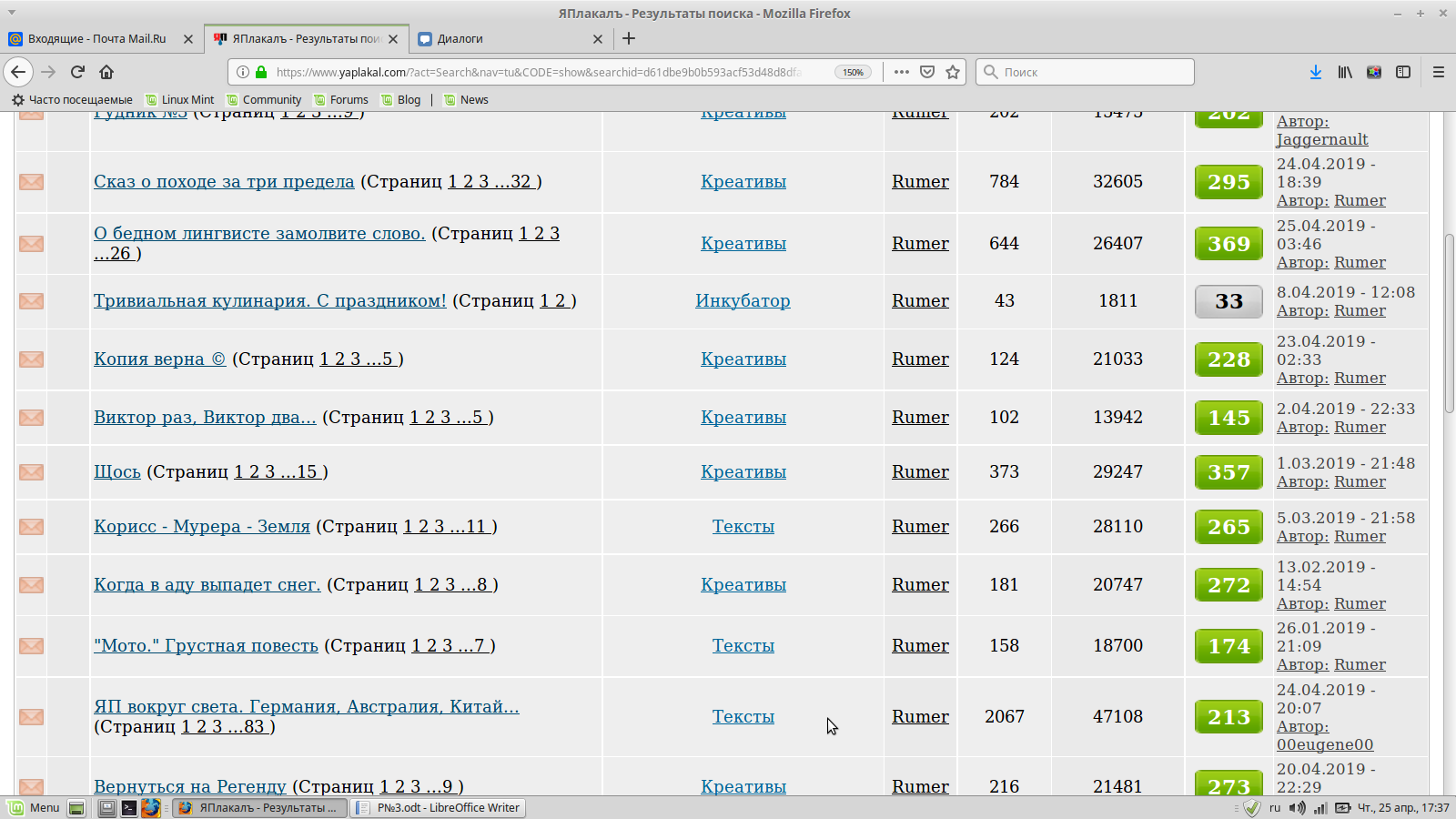This screenshot has width=1456, height=819.
Task: Click envelope icon for Щось row
Action: tap(32, 472)
